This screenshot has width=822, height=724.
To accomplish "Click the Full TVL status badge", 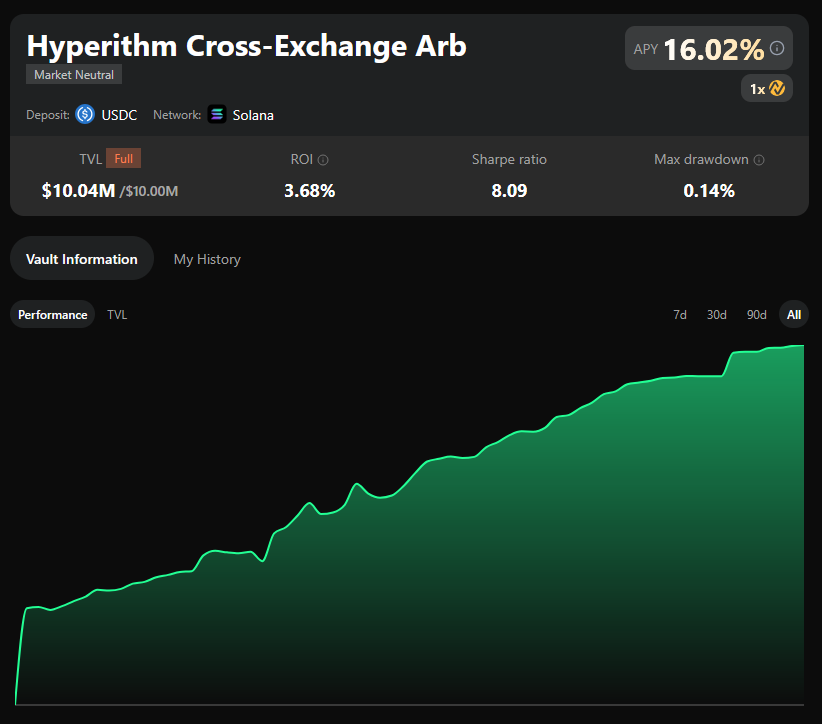I will pos(124,158).
